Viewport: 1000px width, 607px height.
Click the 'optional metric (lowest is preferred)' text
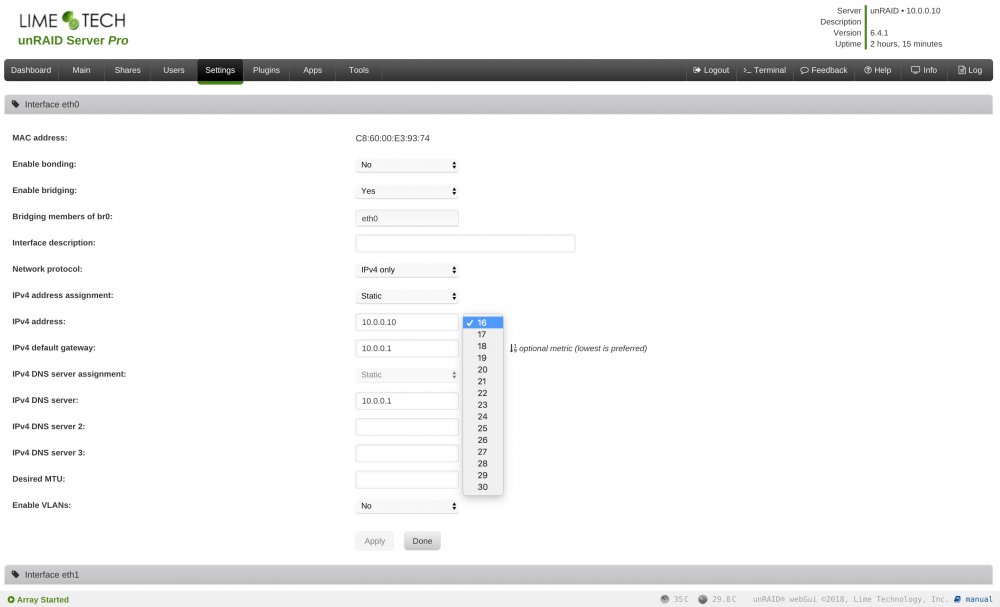click(583, 348)
